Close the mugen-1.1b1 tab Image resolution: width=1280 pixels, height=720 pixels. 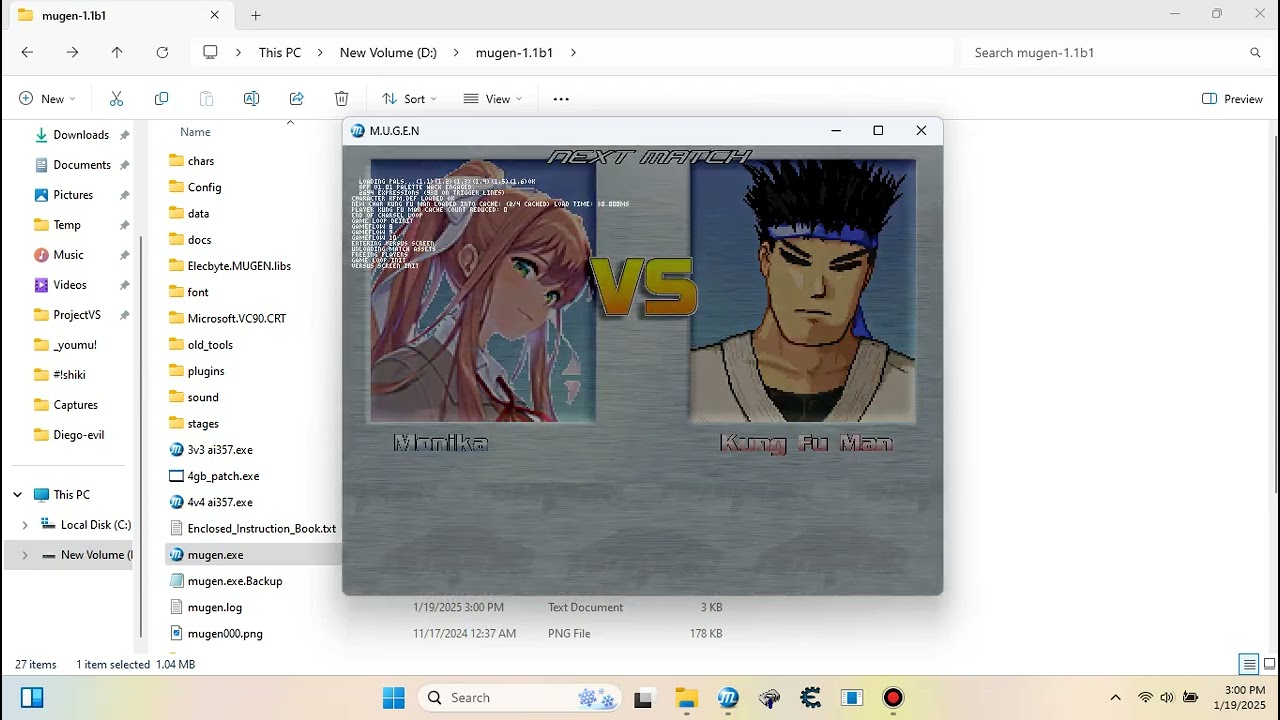pos(214,16)
